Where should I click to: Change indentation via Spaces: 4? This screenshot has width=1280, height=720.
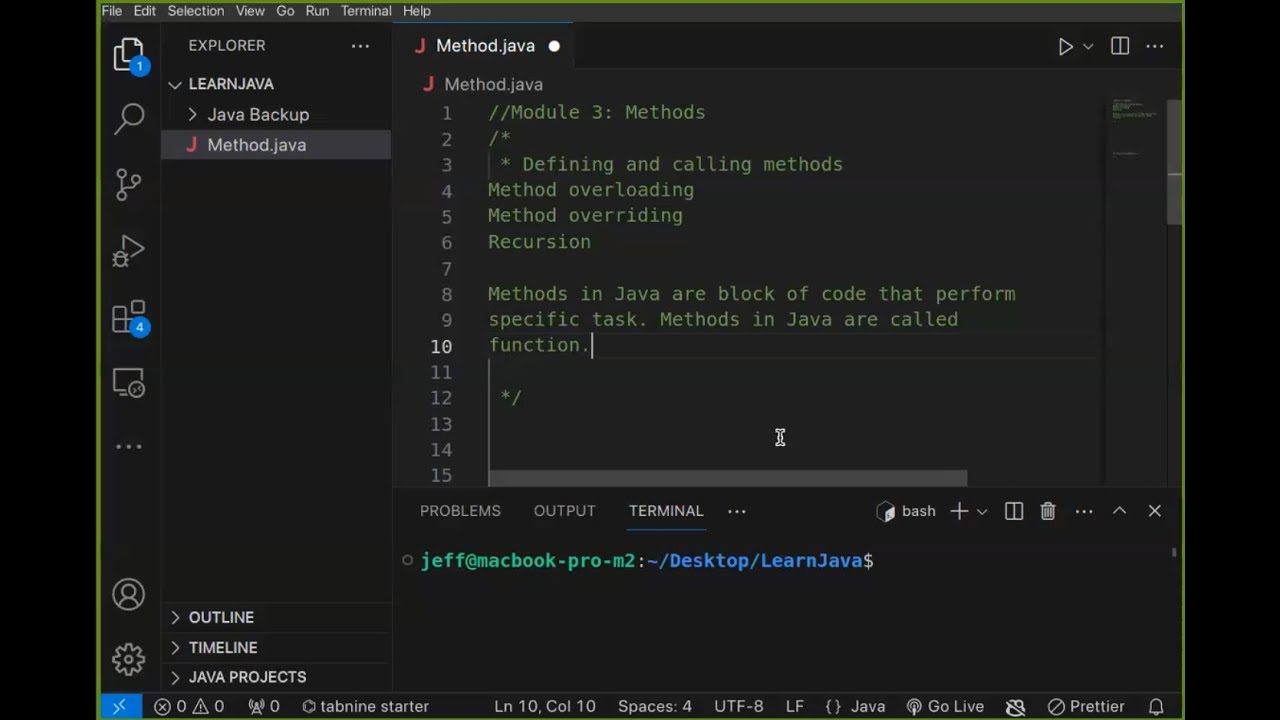655,706
